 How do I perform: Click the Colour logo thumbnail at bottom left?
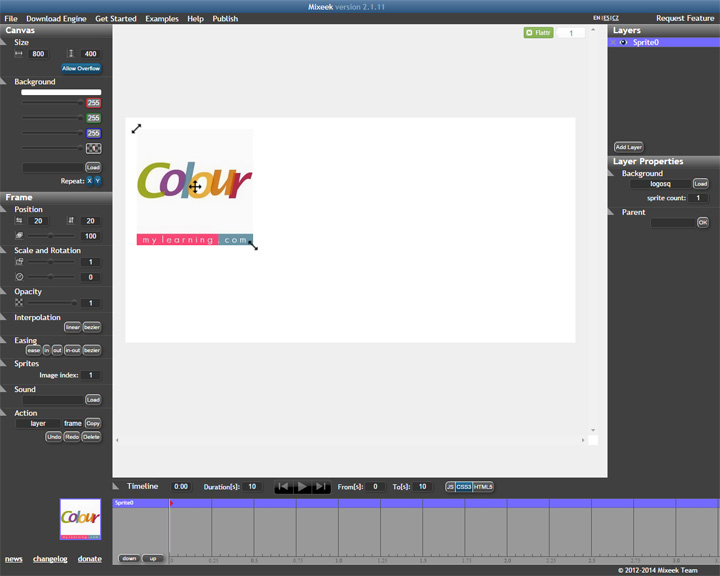[80, 519]
